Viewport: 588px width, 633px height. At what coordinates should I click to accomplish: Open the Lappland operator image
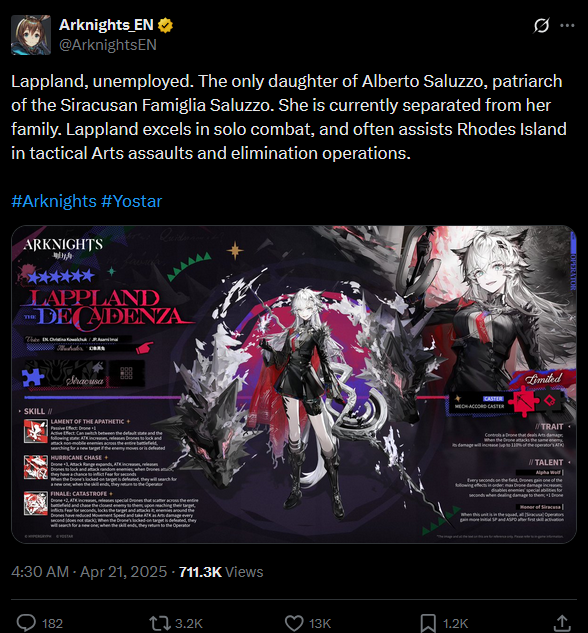294,384
